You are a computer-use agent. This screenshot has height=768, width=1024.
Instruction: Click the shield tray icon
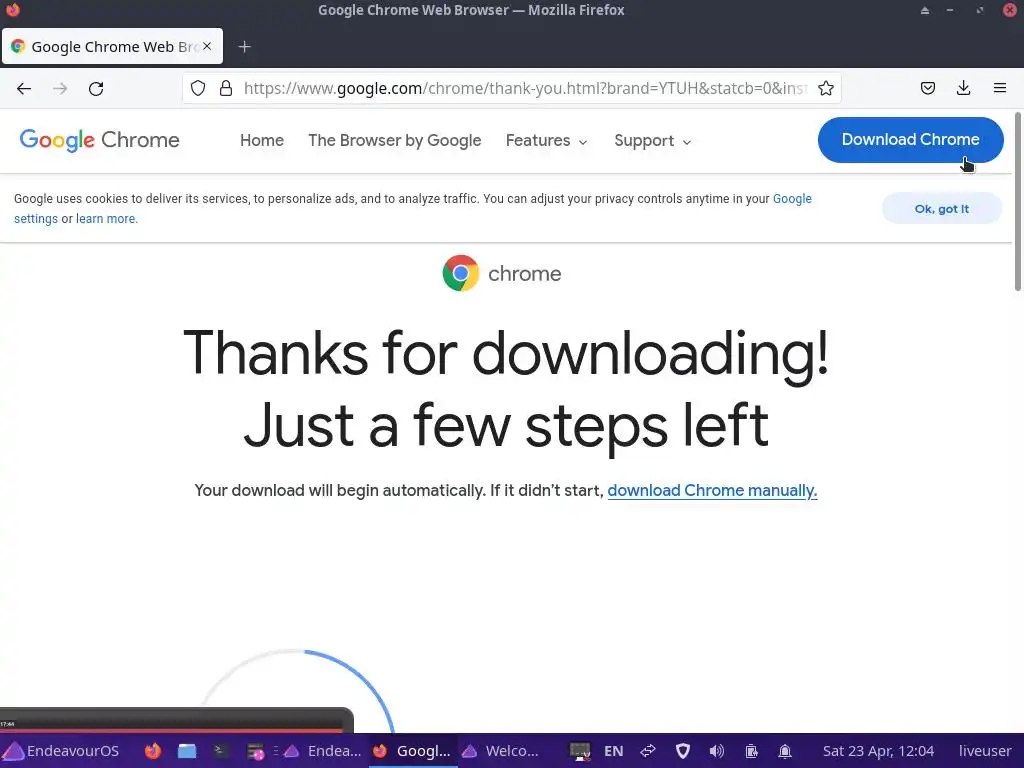pyautogui.click(x=682, y=751)
